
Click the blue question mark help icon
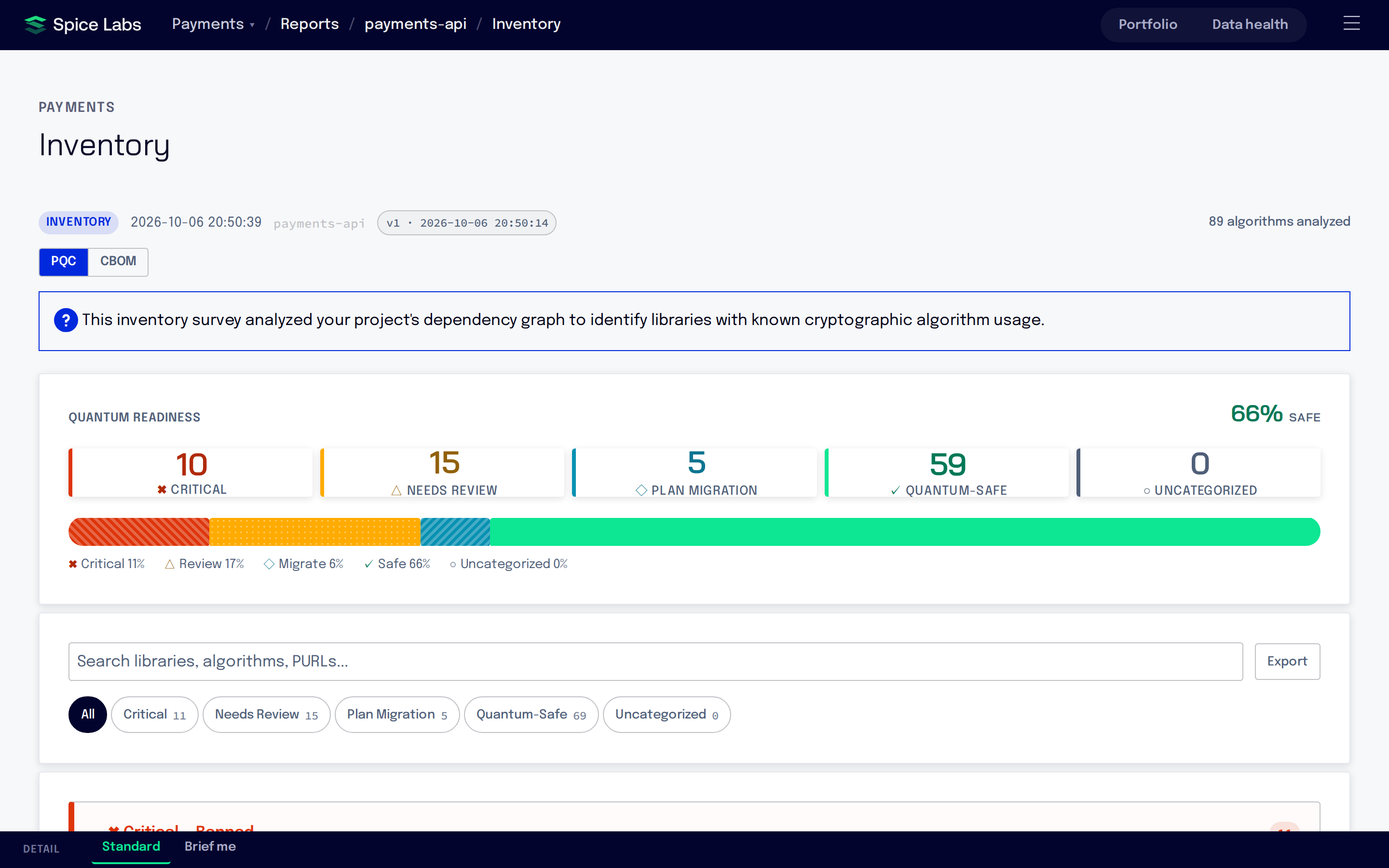(66, 320)
